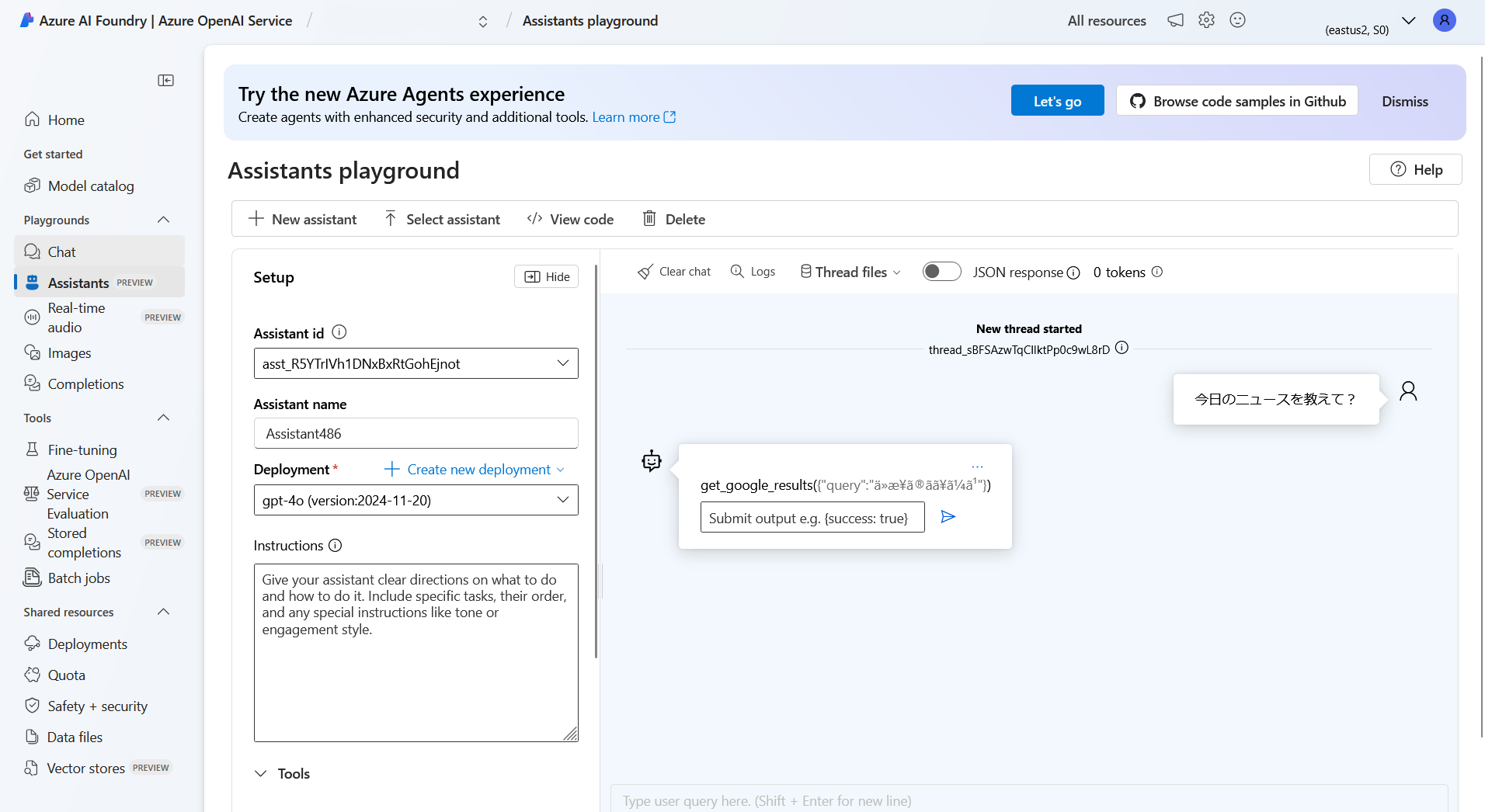
Task: Click Select assistant
Action: click(x=442, y=219)
